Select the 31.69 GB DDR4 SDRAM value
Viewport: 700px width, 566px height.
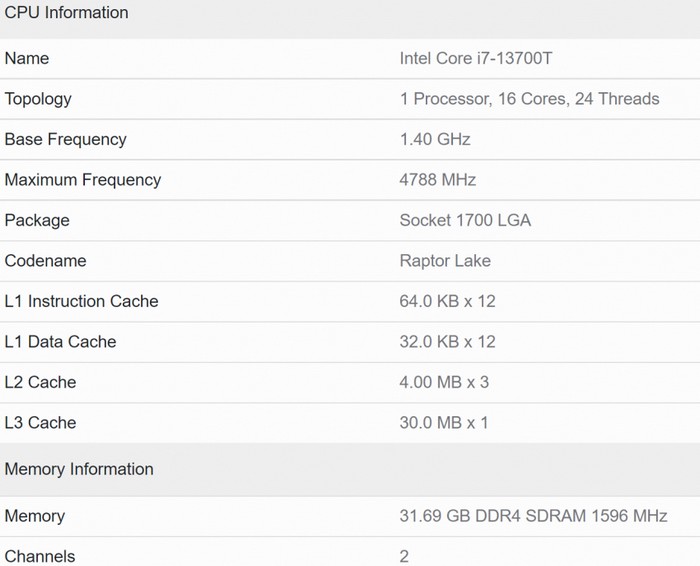(533, 516)
